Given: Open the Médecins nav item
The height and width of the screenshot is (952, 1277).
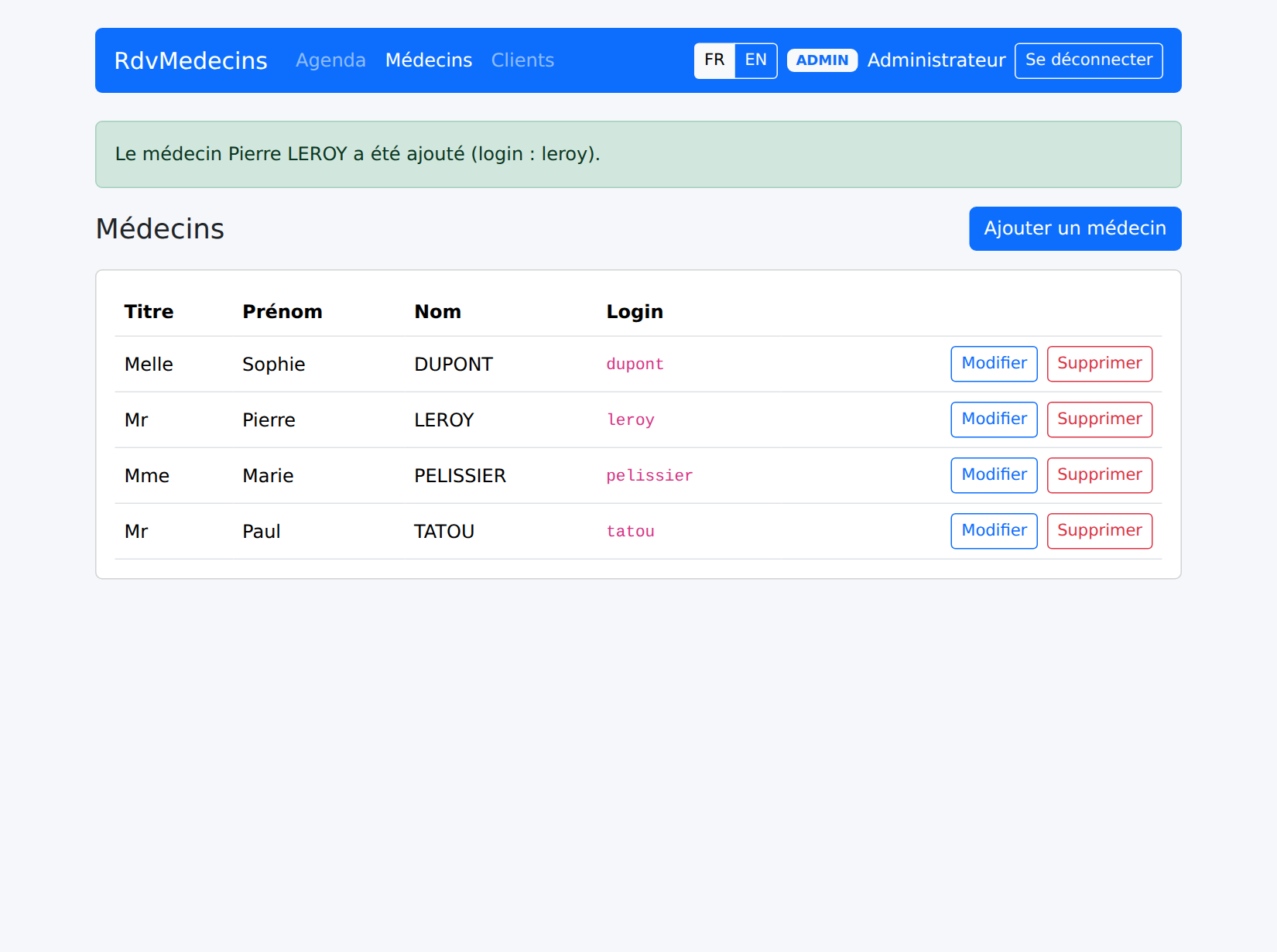Looking at the screenshot, I should [429, 60].
